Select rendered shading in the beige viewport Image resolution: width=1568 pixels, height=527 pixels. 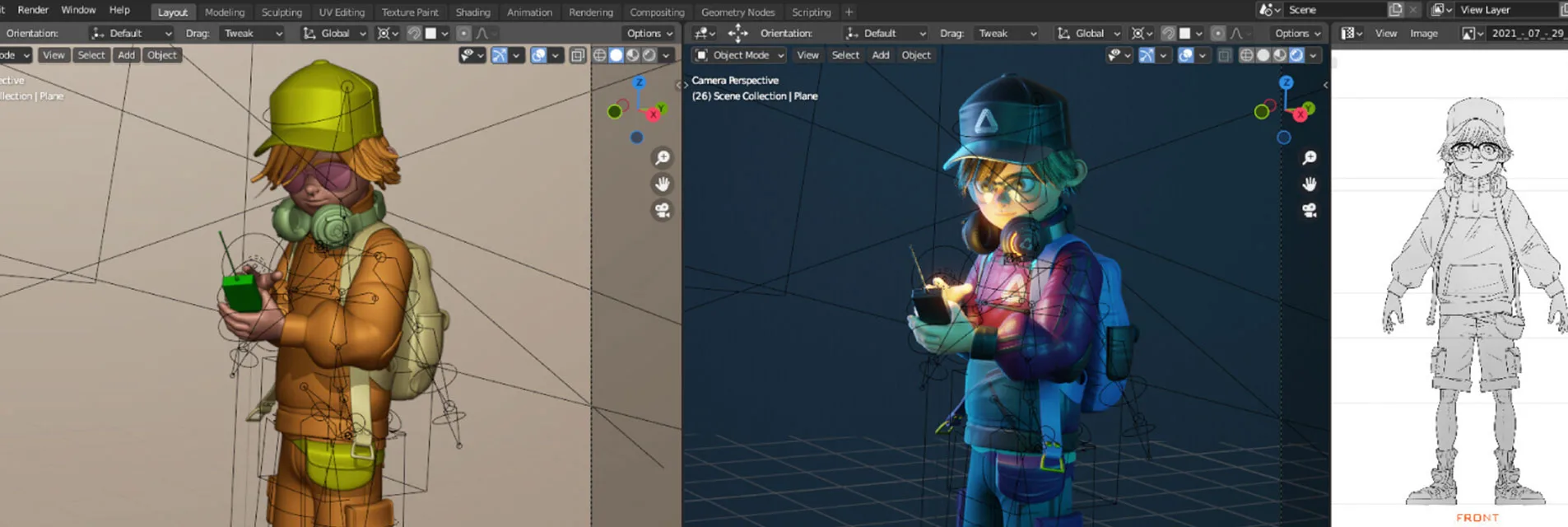click(649, 55)
